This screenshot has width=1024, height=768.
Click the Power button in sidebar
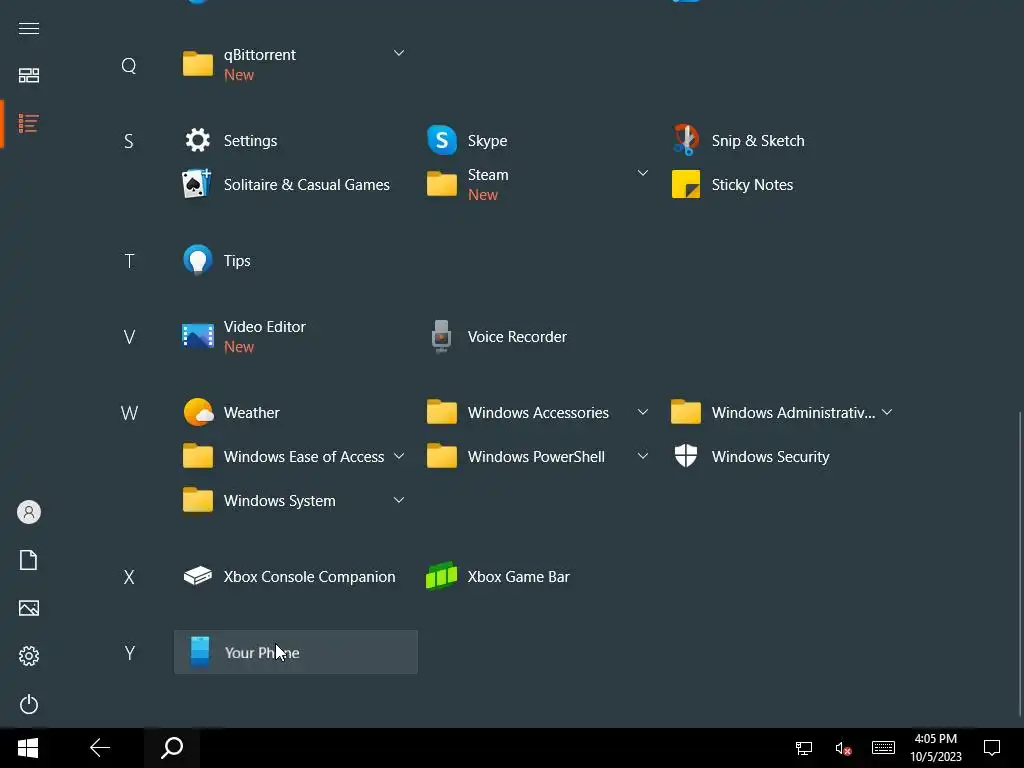pos(29,704)
